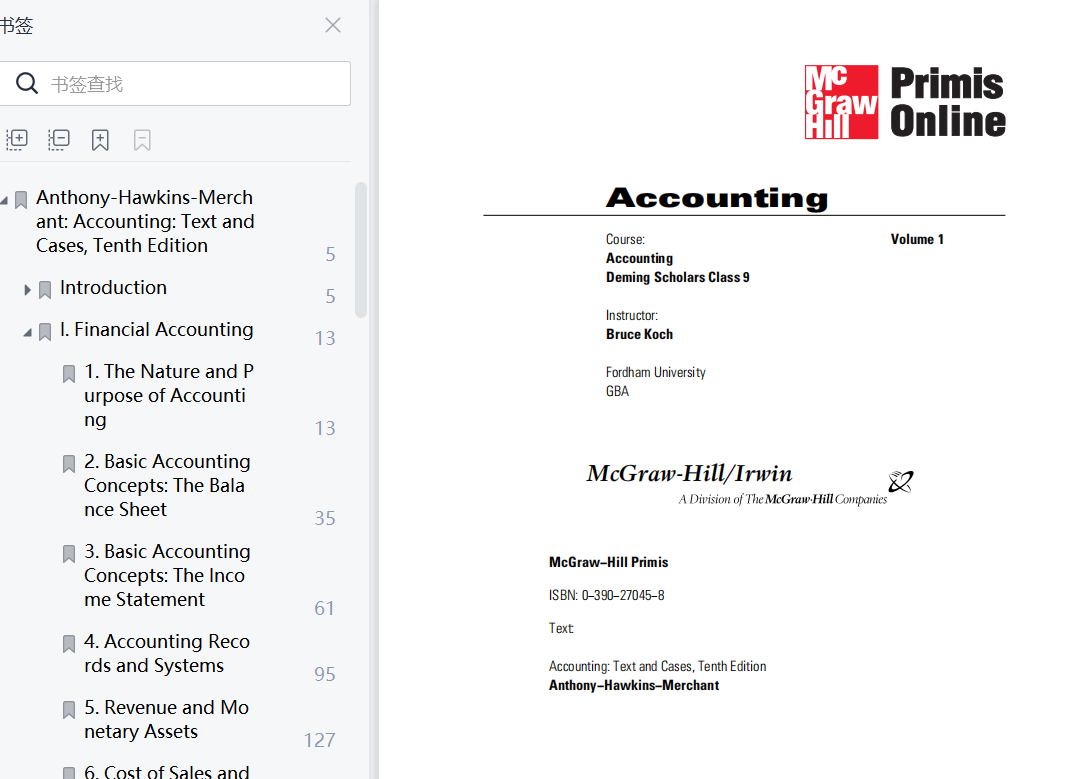The width and height of the screenshot is (1092, 779).
Task: Click bookmark icon beside 5. Revenue
Action: point(69,709)
